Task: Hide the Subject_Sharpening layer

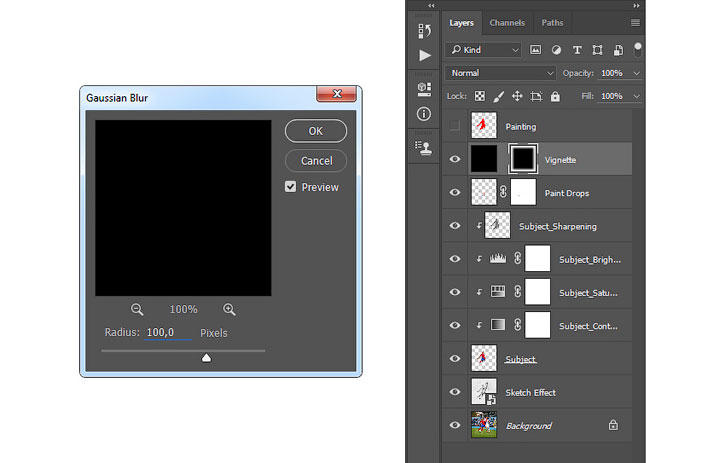Action: 455,225
